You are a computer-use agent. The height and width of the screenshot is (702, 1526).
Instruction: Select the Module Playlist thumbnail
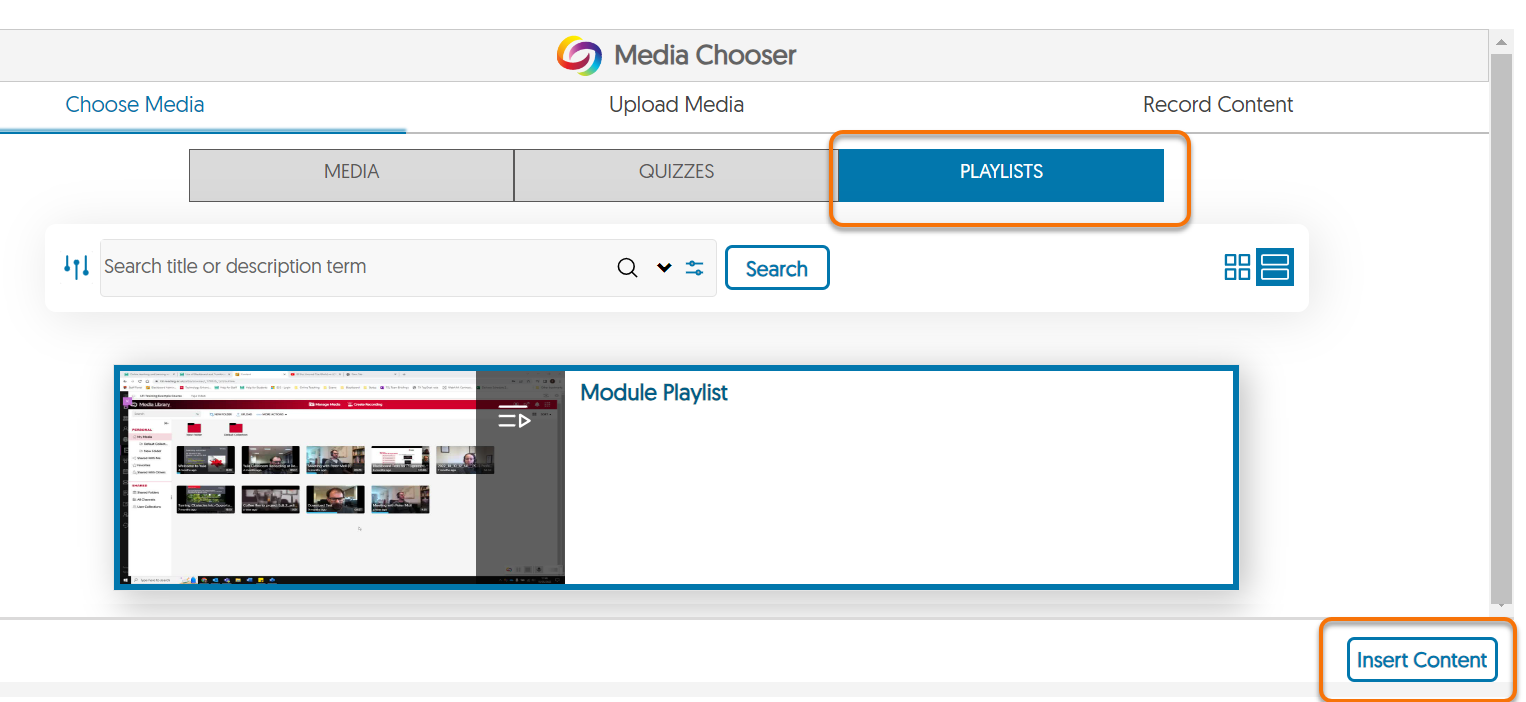(340, 476)
